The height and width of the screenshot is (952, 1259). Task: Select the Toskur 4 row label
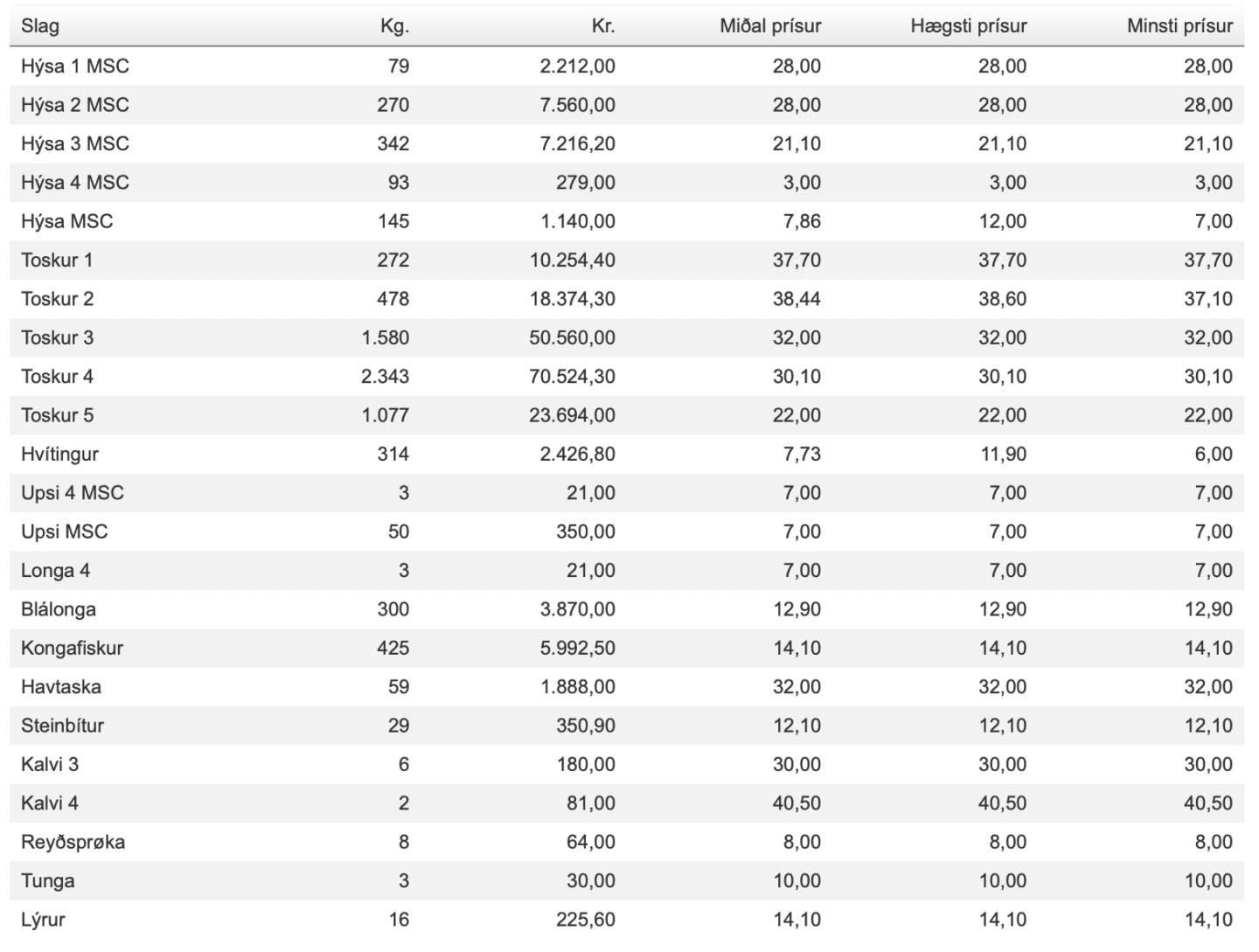[x=57, y=377]
